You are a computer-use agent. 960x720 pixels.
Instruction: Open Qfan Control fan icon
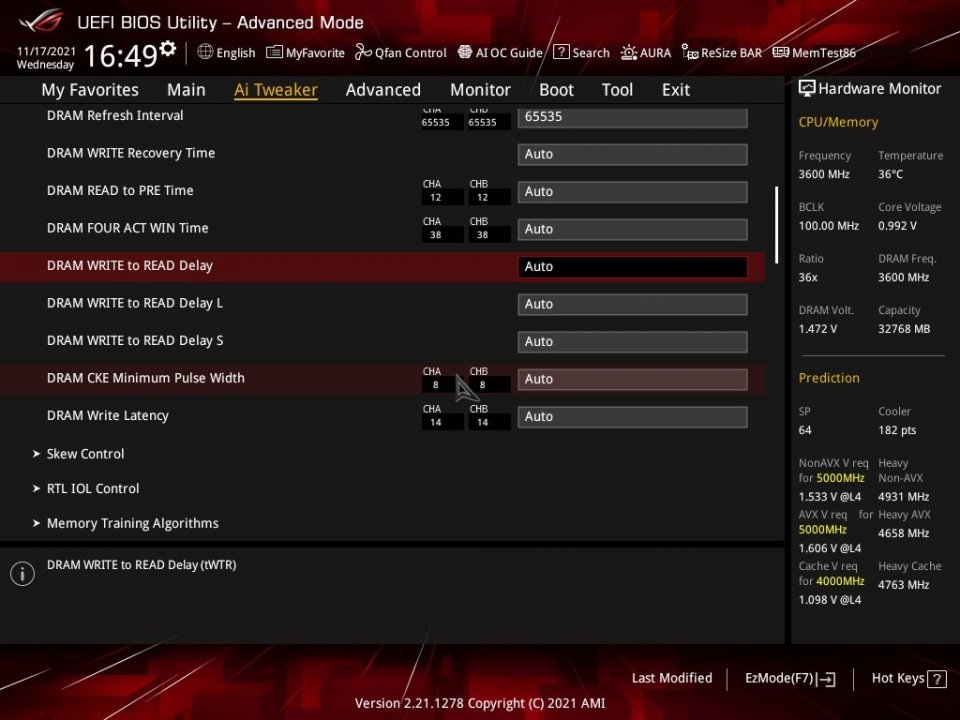pyautogui.click(x=363, y=52)
